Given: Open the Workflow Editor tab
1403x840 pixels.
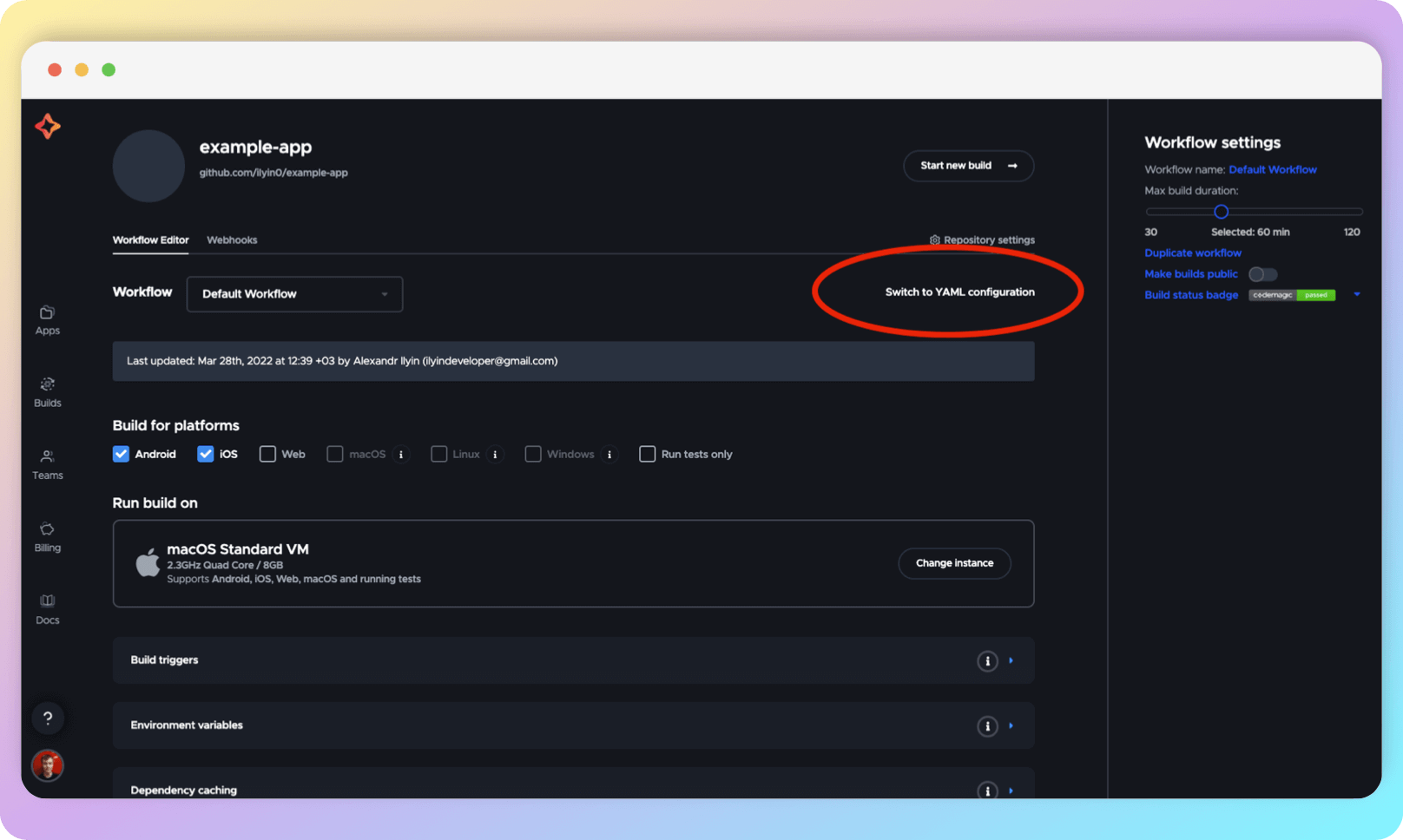Looking at the screenshot, I should tap(150, 240).
